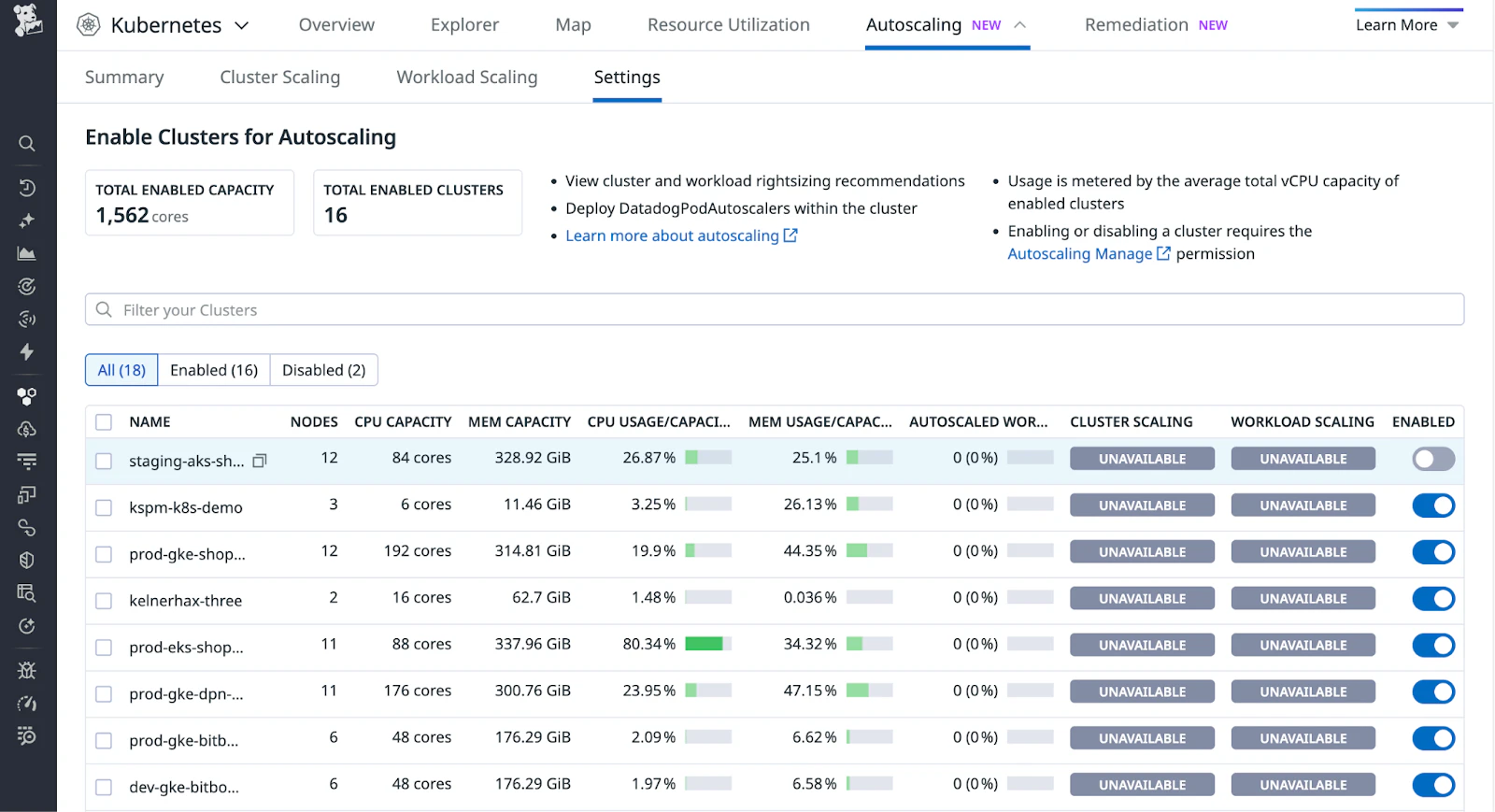Show only Disabled (2) clusters

(x=323, y=370)
